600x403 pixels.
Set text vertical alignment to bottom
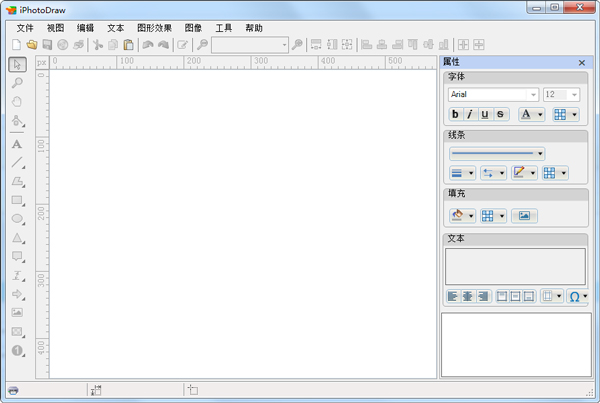[x=529, y=296]
